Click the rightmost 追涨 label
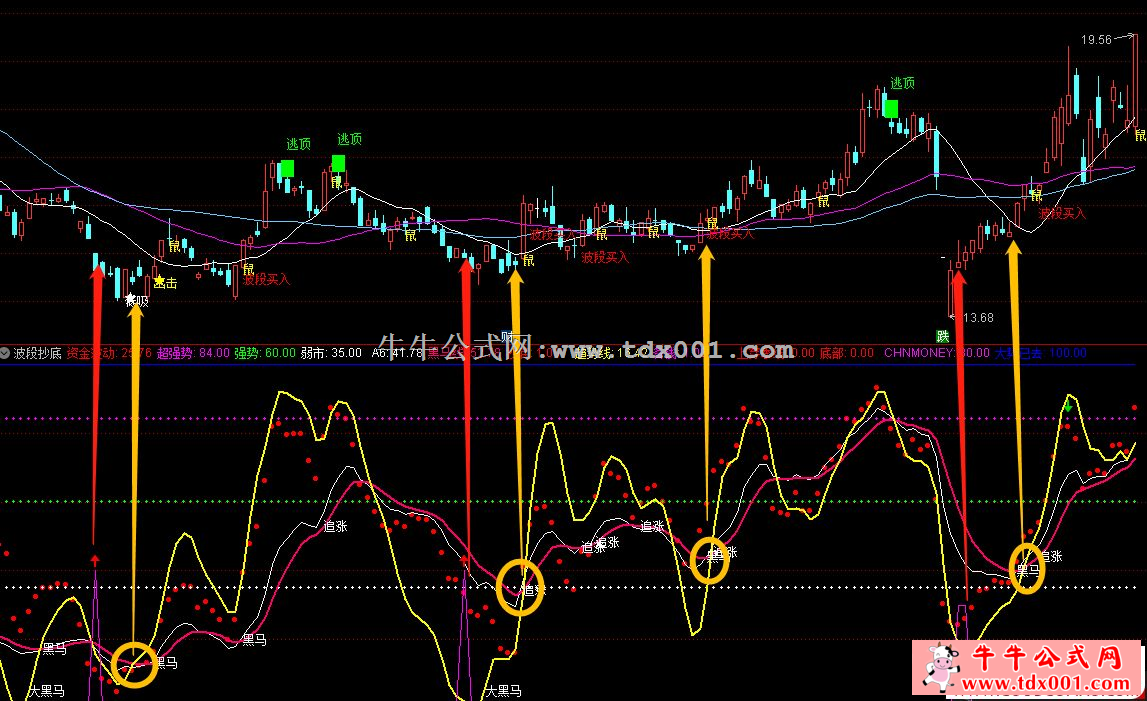 click(1051, 557)
